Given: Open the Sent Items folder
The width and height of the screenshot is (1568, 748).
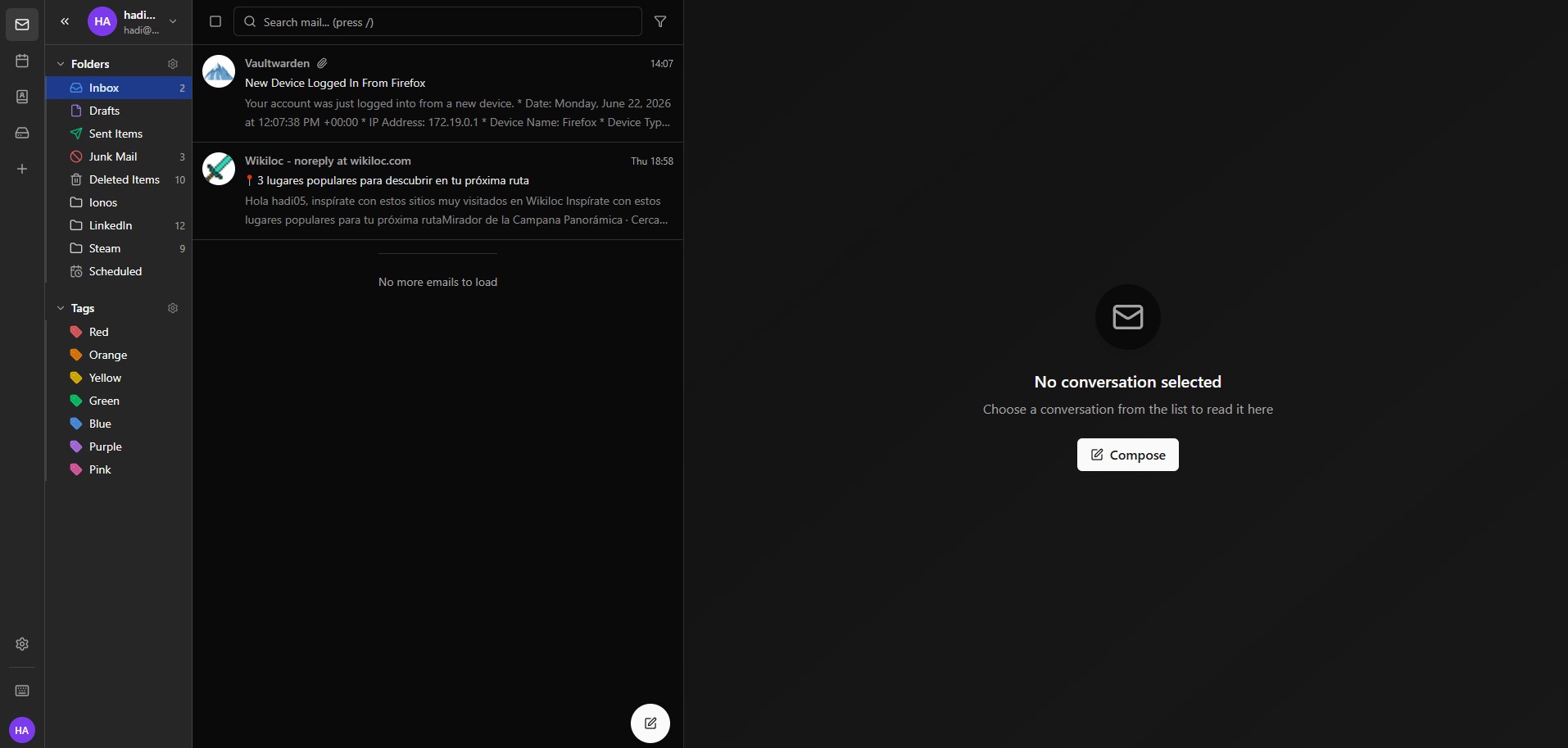Looking at the screenshot, I should click(x=119, y=134).
